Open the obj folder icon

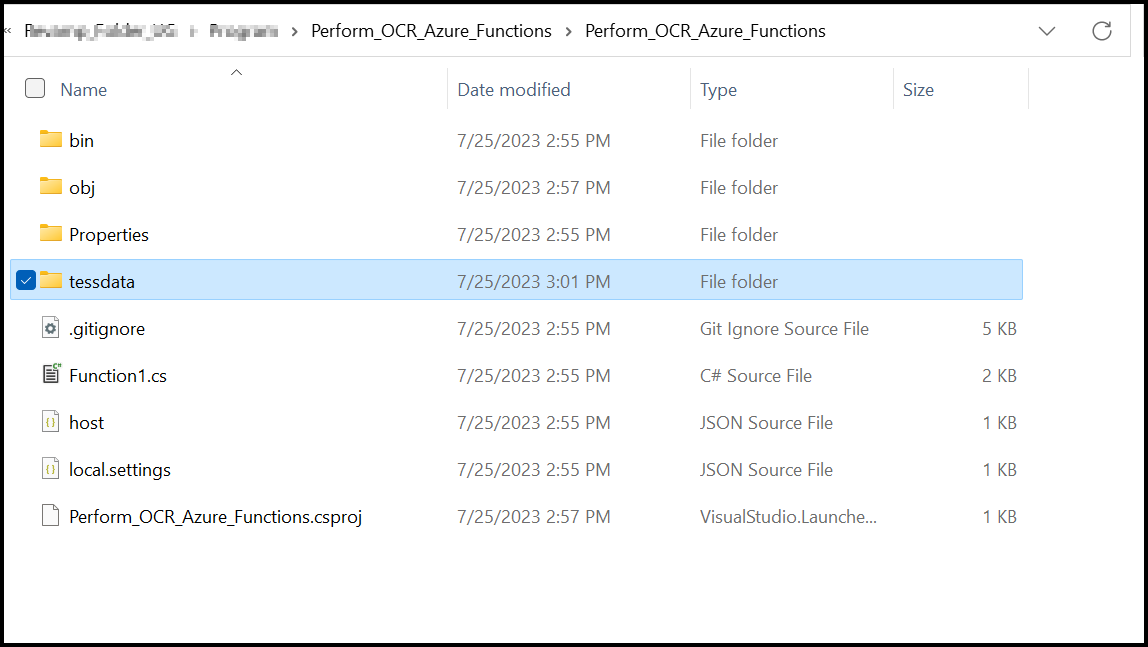(x=50, y=187)
